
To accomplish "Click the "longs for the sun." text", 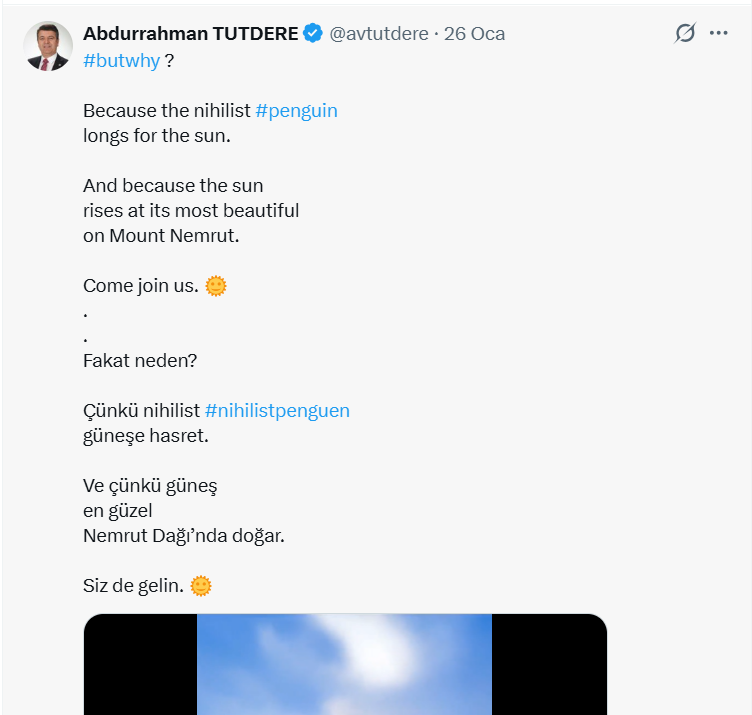I will click(156, 135).
